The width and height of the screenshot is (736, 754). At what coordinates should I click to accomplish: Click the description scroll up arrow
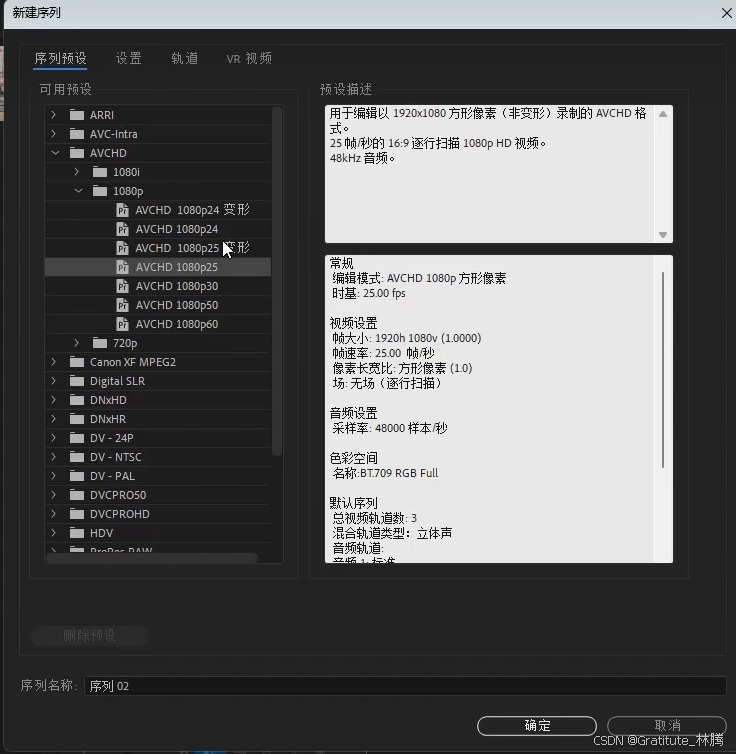click(x=663, y=114)
